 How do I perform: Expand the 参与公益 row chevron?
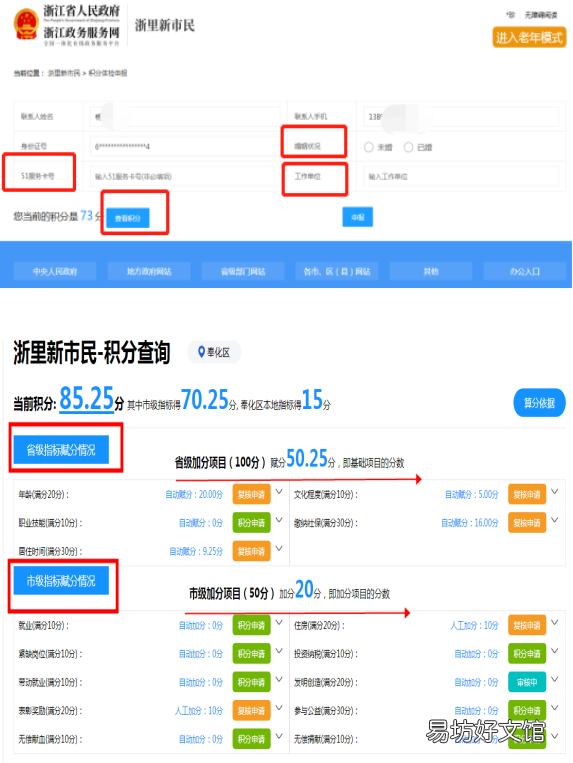pos(555,708)
